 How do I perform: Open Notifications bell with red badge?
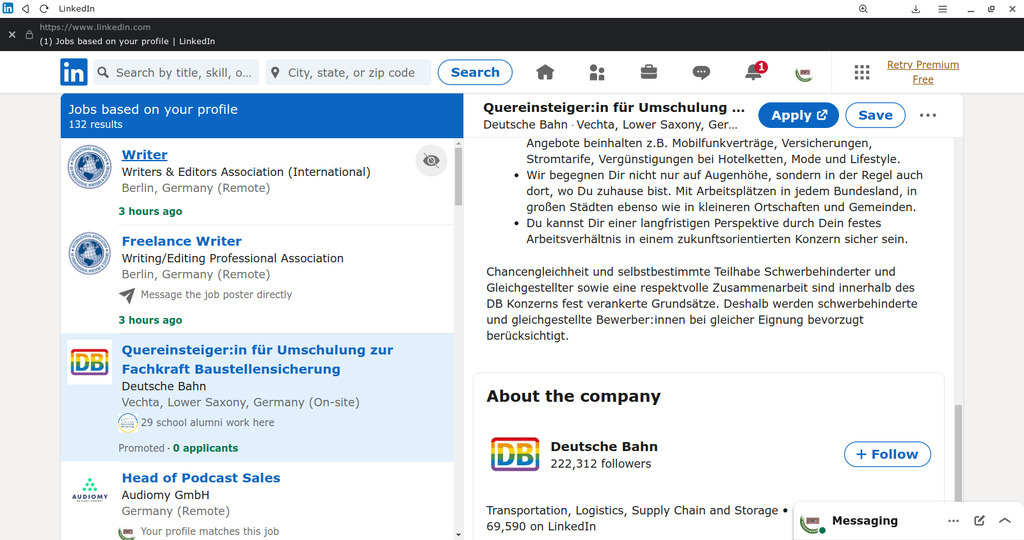754,72
